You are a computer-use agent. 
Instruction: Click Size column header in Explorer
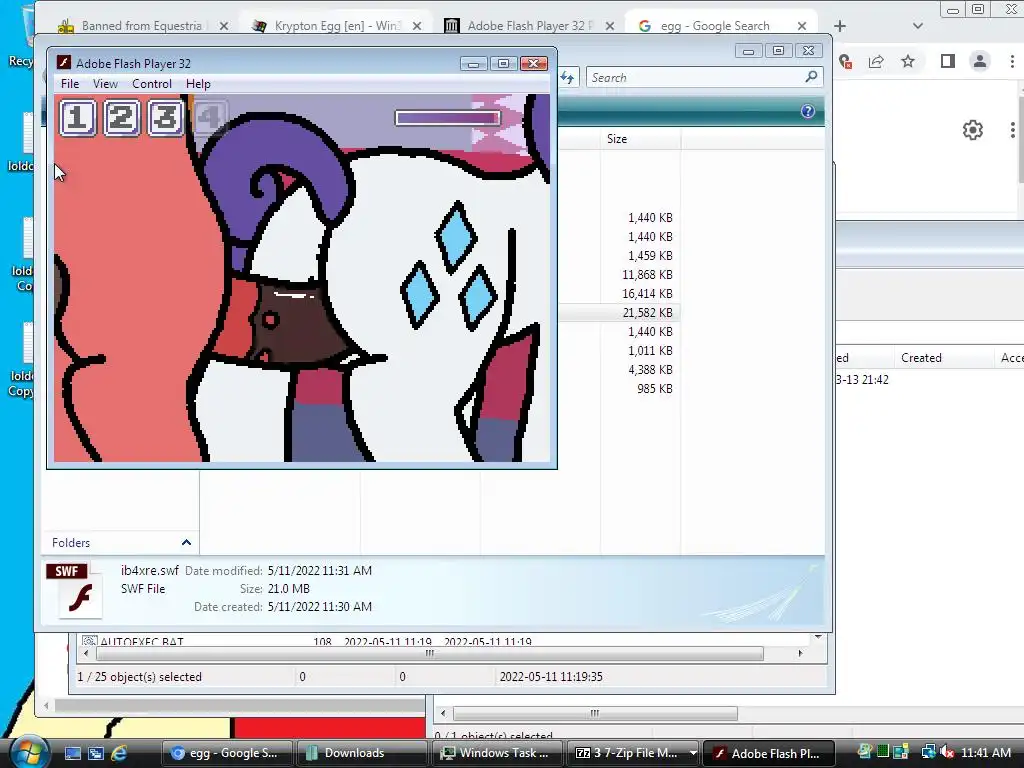tap(640, 138)
